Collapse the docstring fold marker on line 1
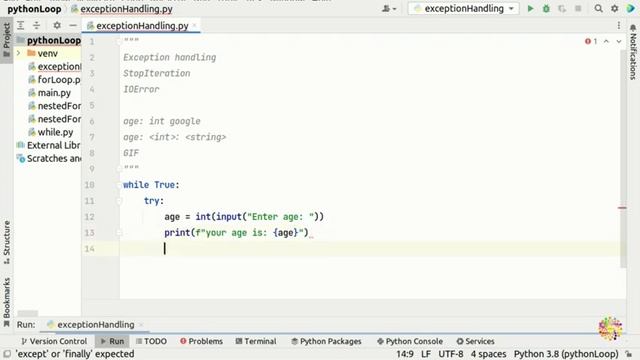 pos(119,41)
